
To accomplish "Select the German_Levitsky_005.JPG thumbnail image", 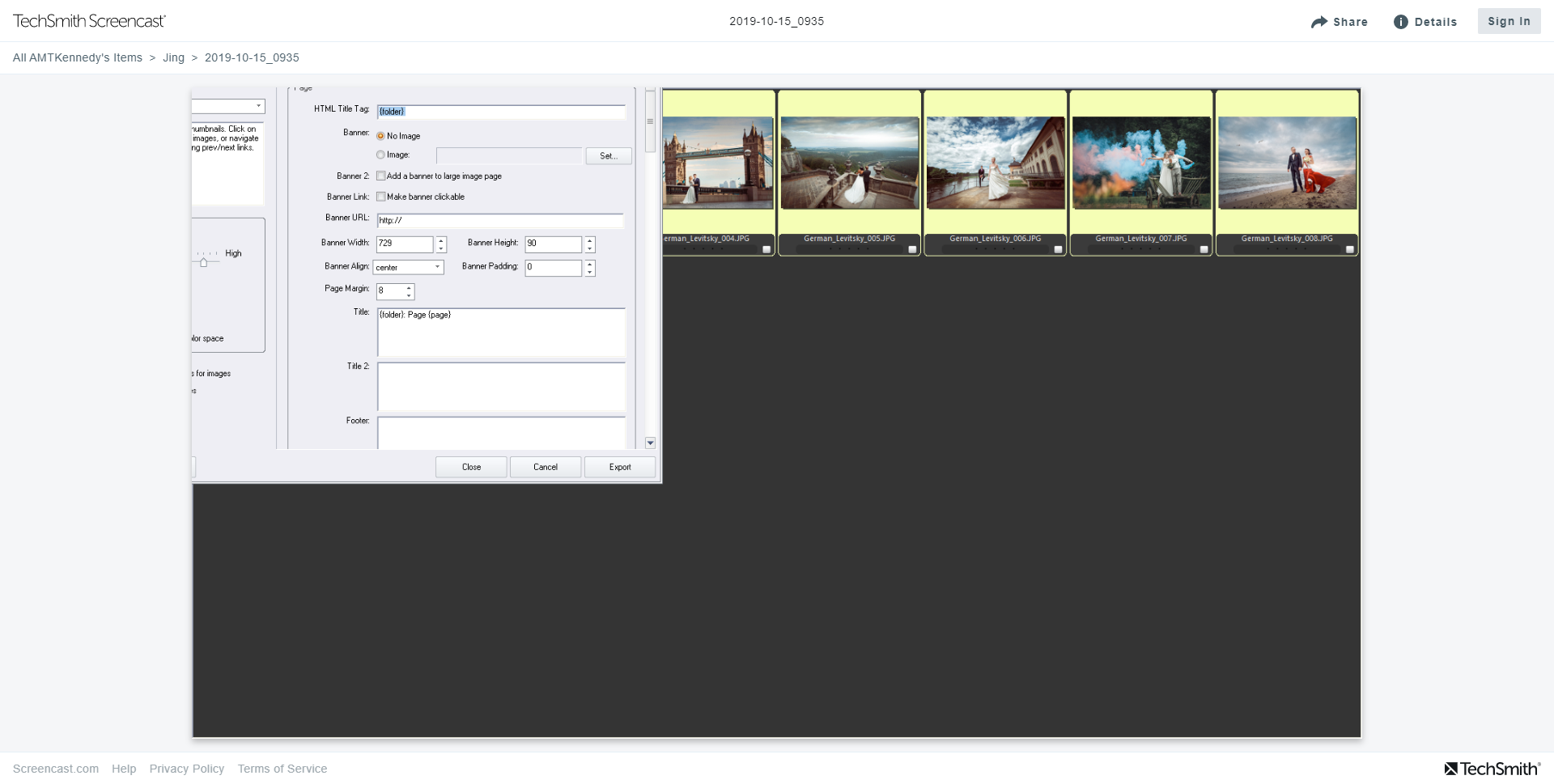I will coord(850,163).
